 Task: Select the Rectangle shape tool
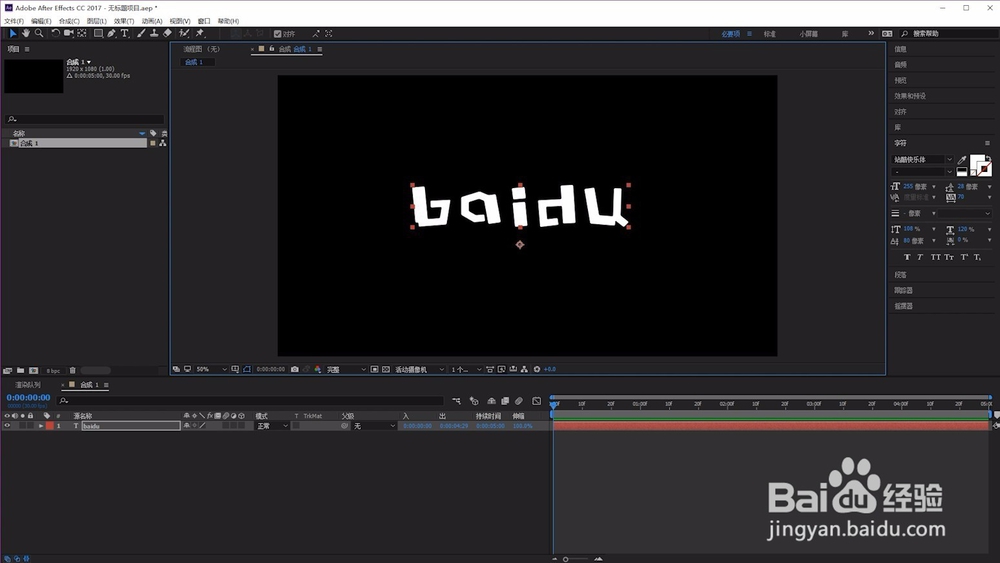click(x=98, y=33)
